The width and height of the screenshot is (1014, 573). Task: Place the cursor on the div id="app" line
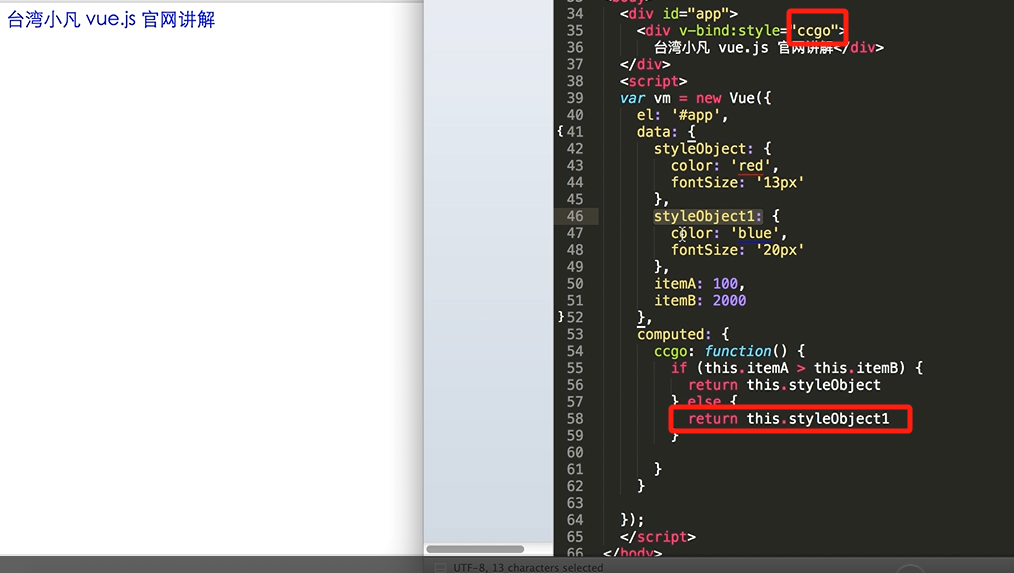click(x=678, y=14)
